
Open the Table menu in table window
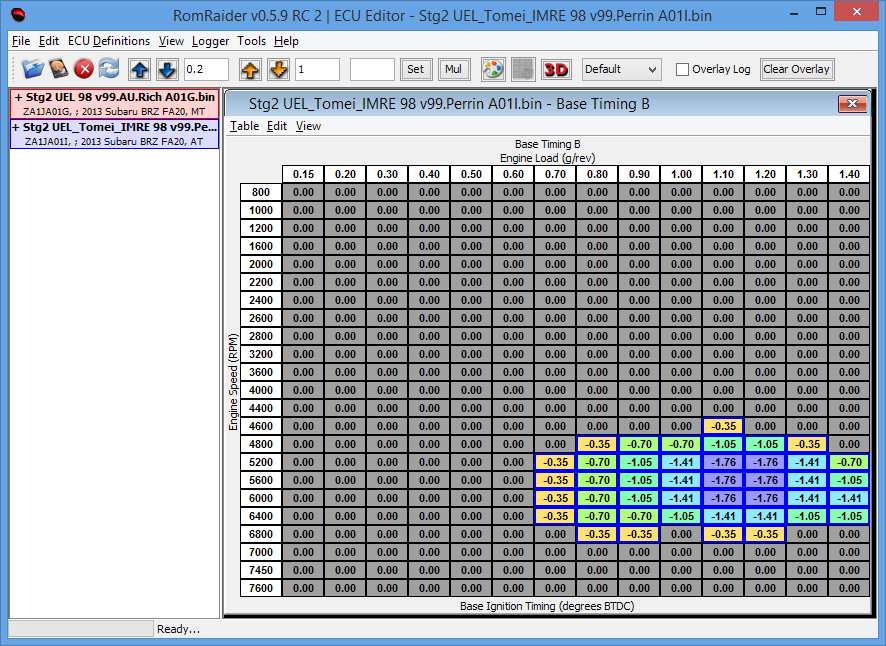click(x=244, y=126)
